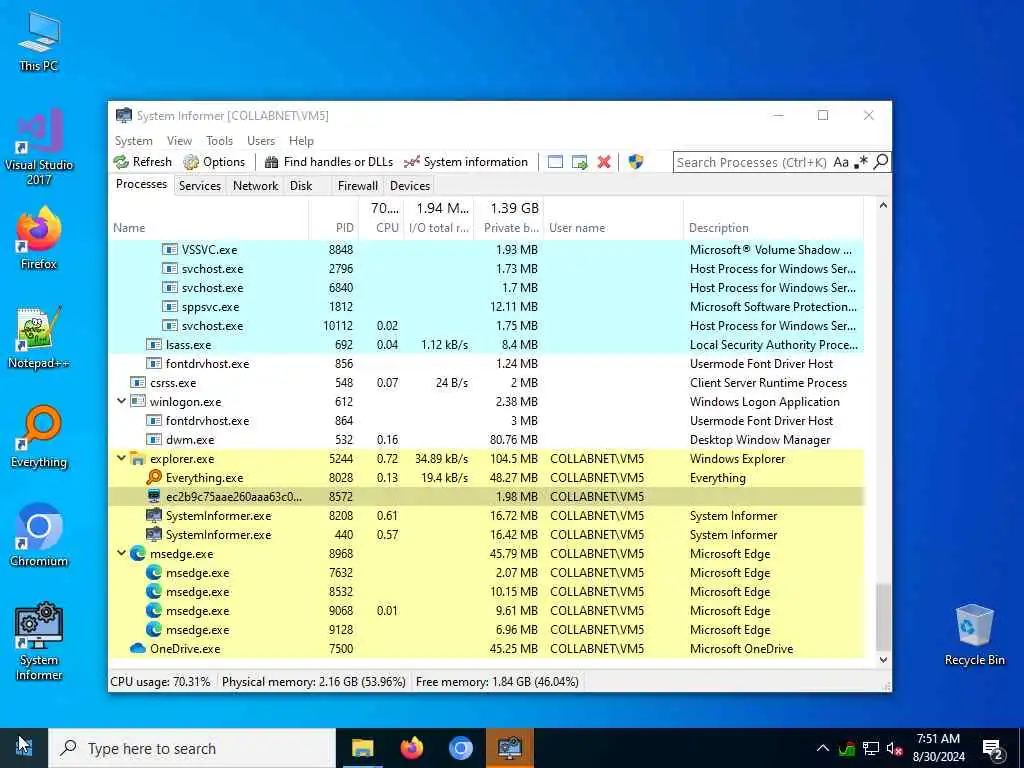The width and height of the screenshot is (1024, 768).
Task: Click the find window toolbar icon
Action: [x=555, y=162]
